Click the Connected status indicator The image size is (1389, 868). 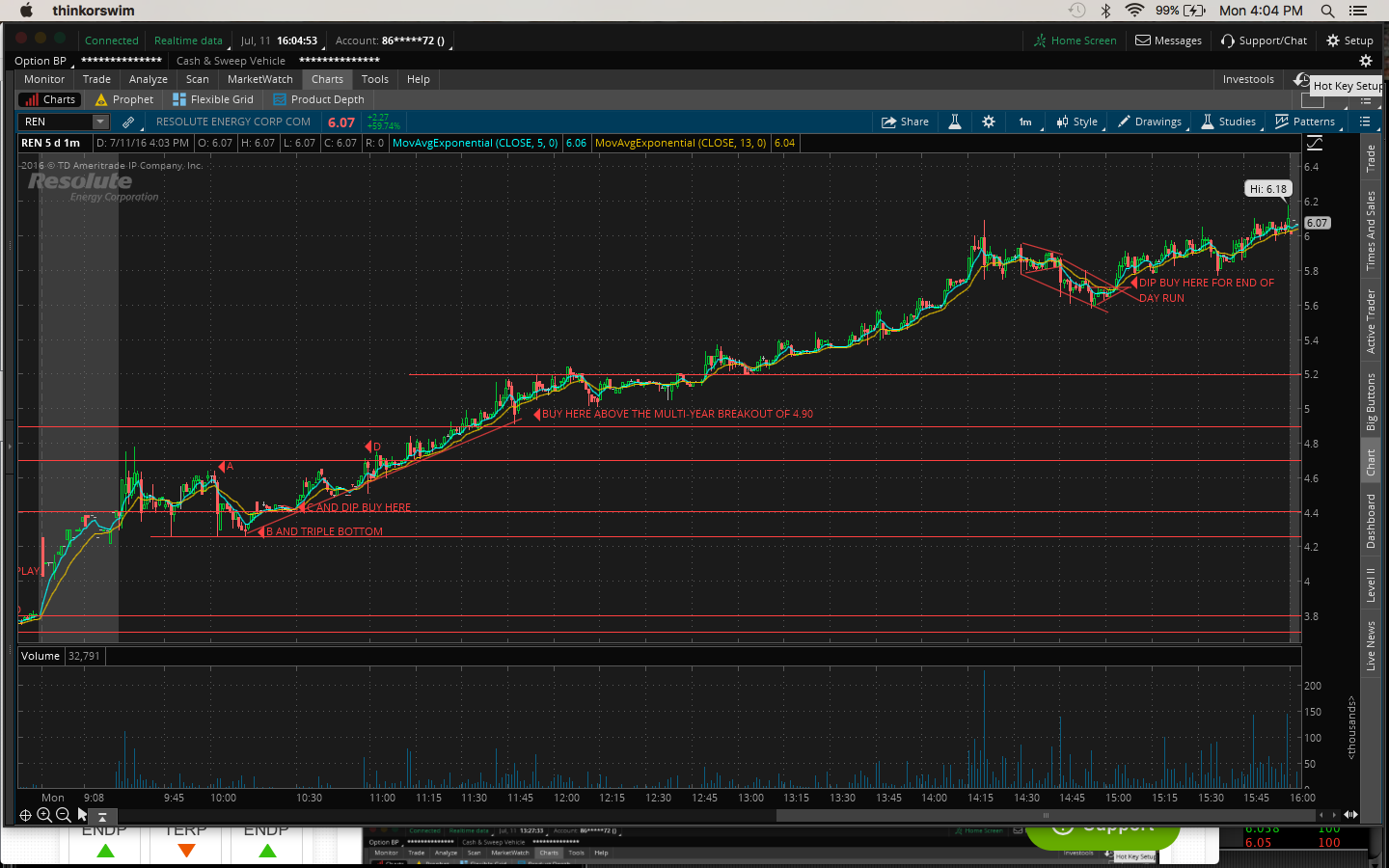(112, 41)
